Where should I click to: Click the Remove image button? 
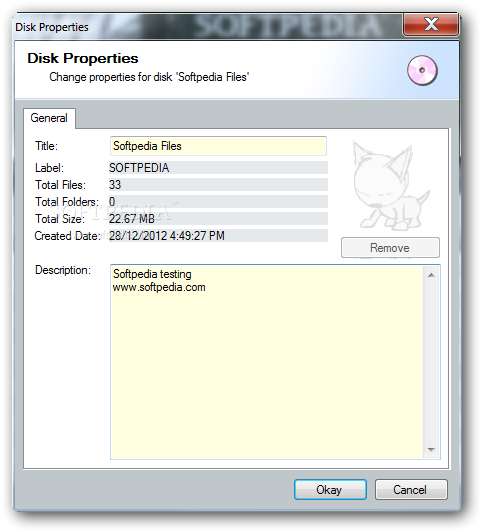[x=390, y=248]
